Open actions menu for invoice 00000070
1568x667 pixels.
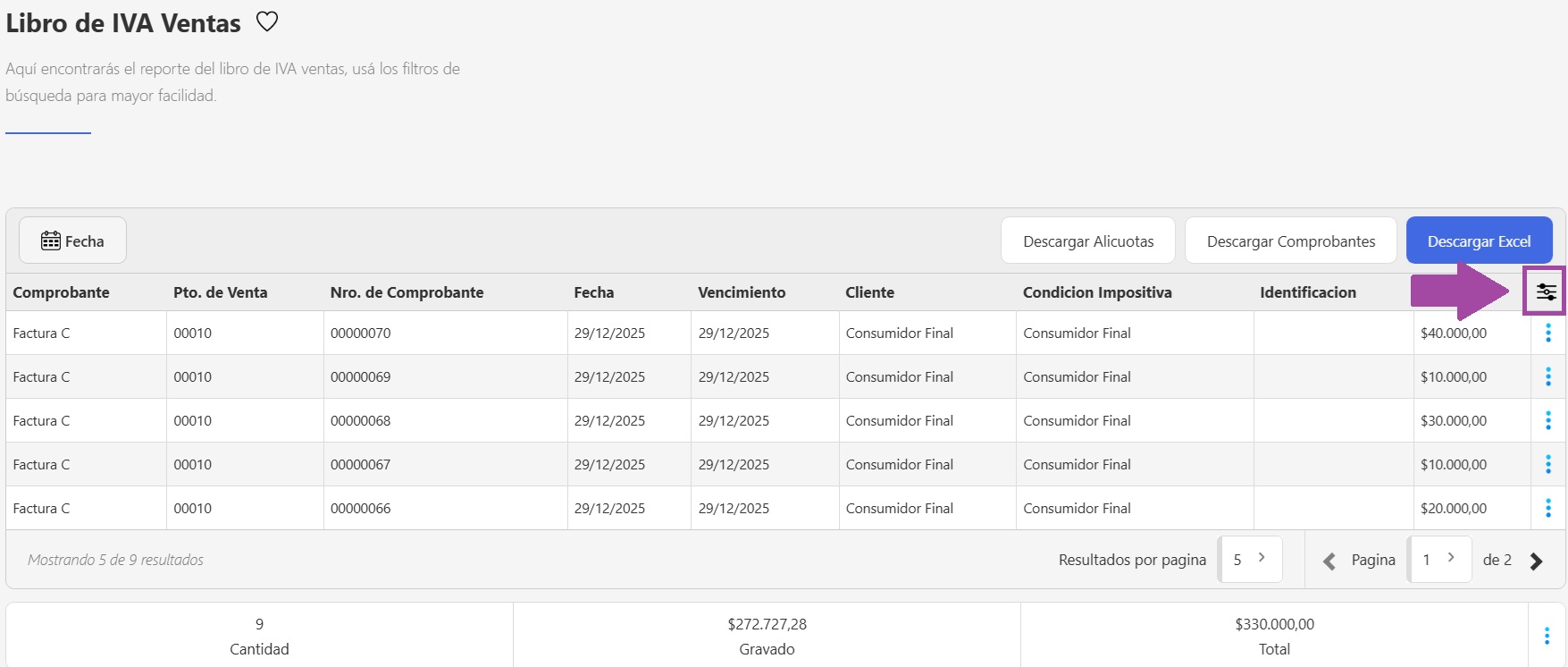[x=1547, y=333]
